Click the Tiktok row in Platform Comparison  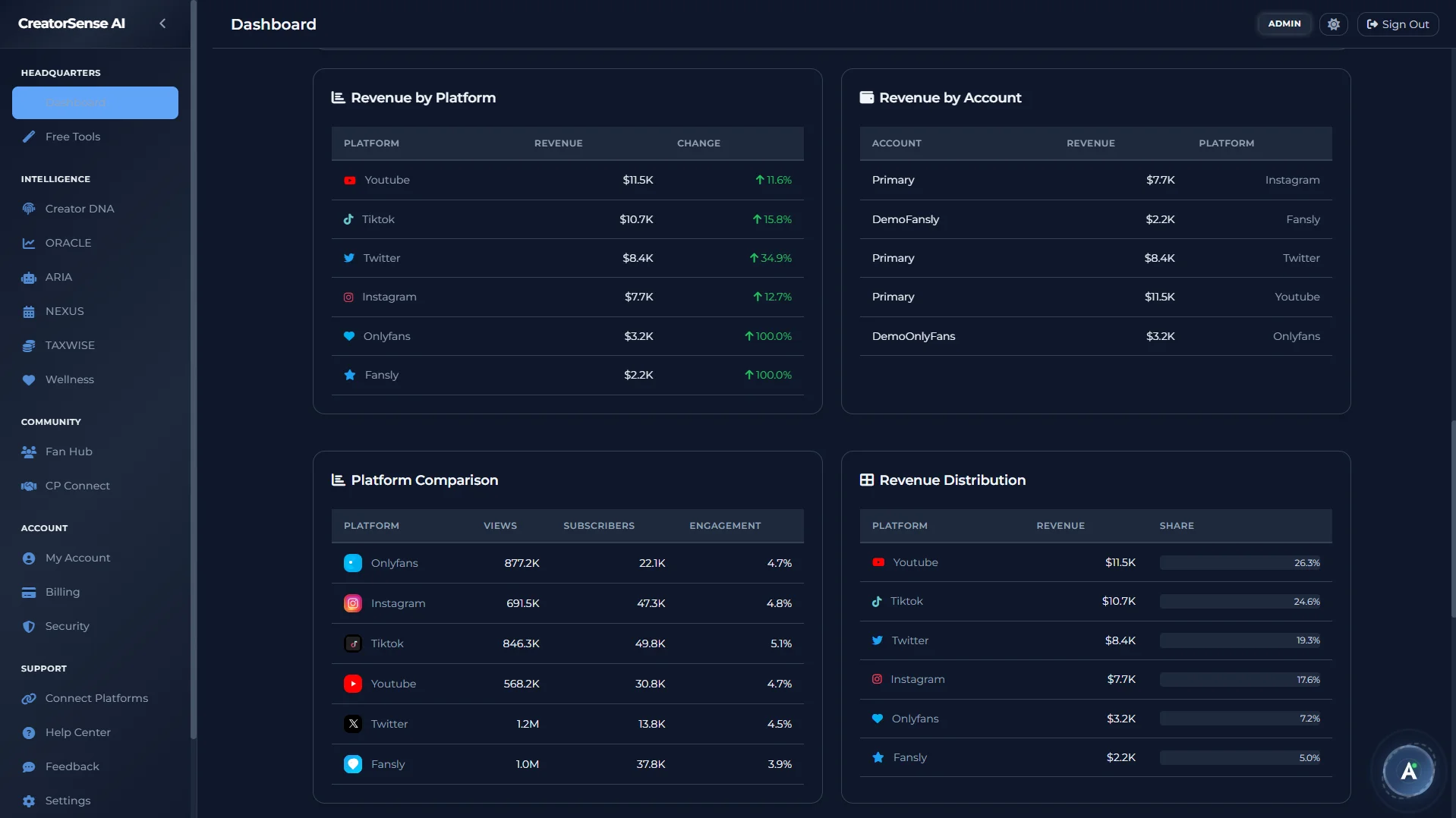coord(567,643)
